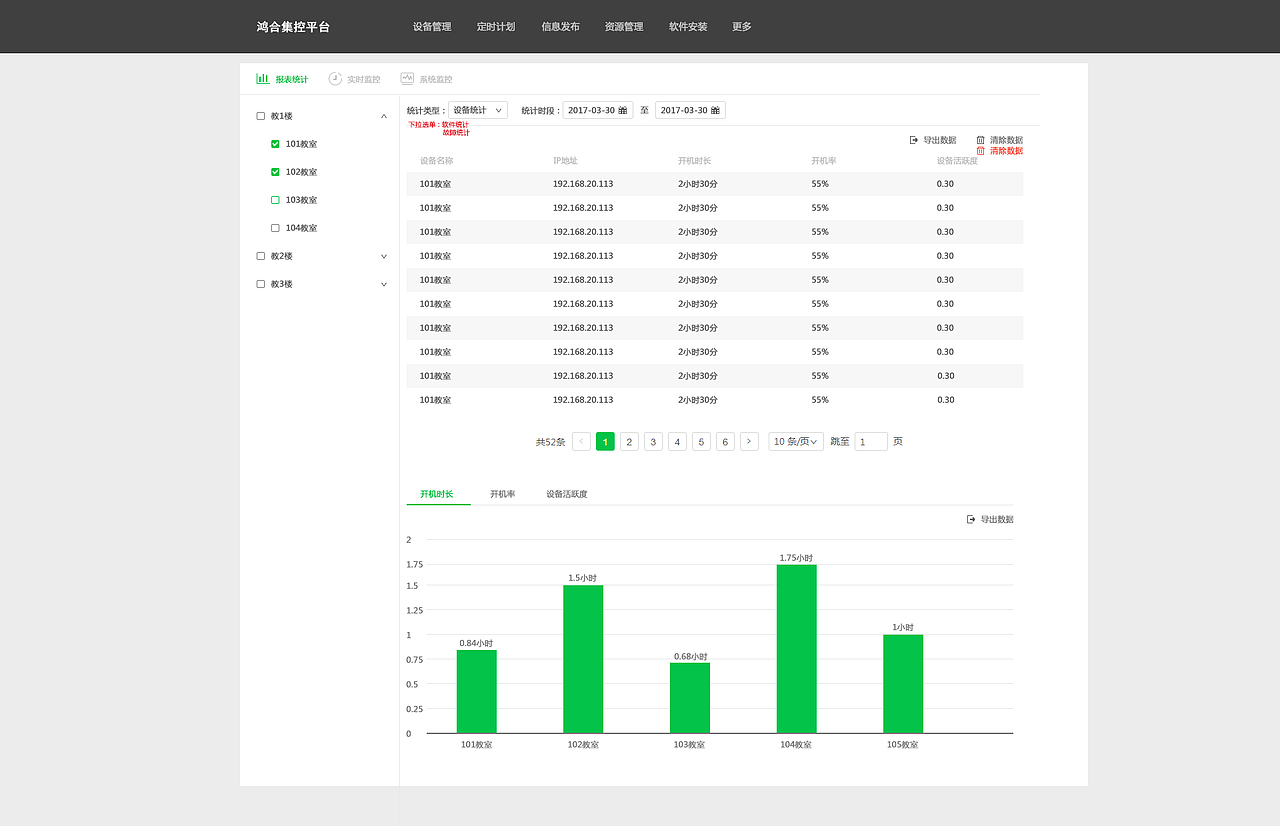Open the 统计类型 设备统计 dropdown
This screenshot has width=1280, height=826.
point(478,110)
